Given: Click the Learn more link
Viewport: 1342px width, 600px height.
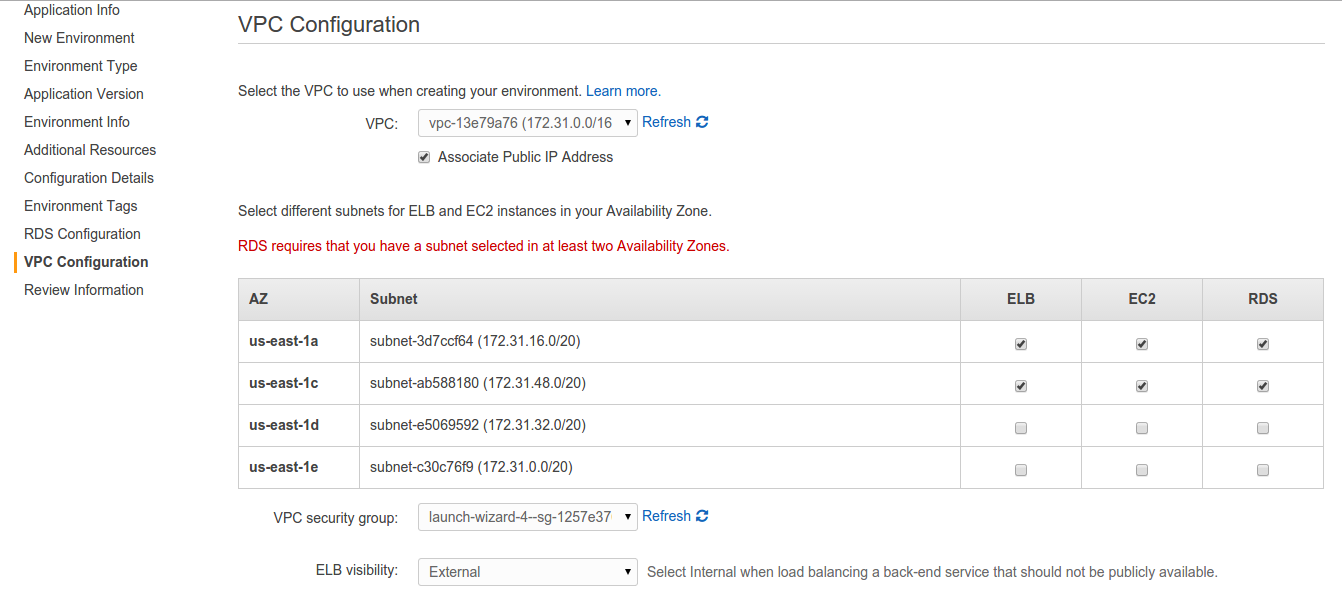Looking at the screenshot, I should 622,91.
